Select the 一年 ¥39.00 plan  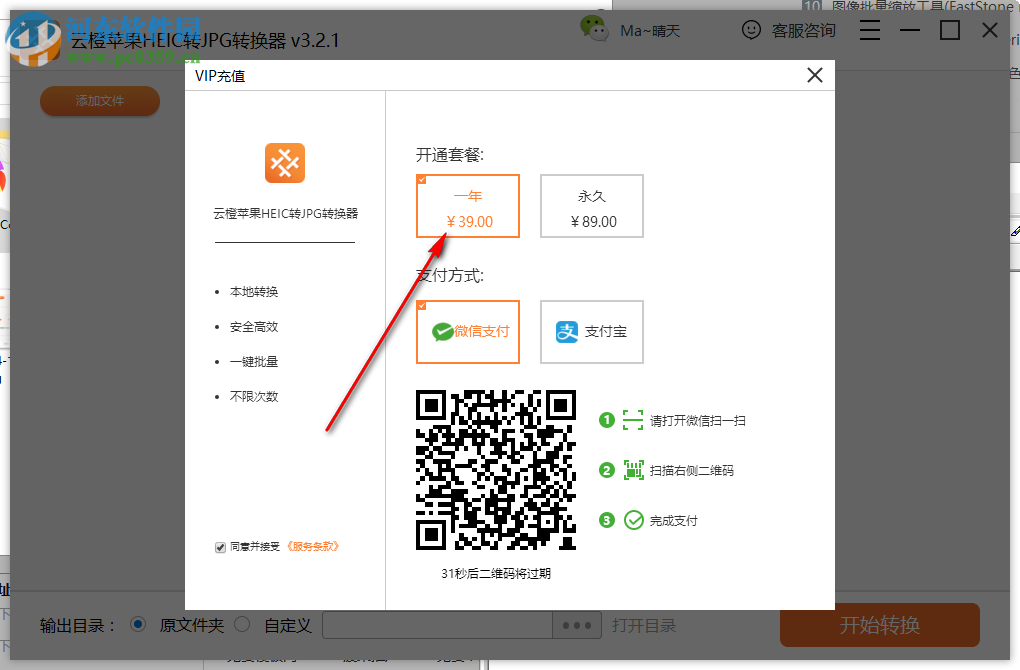click(467, 206)
